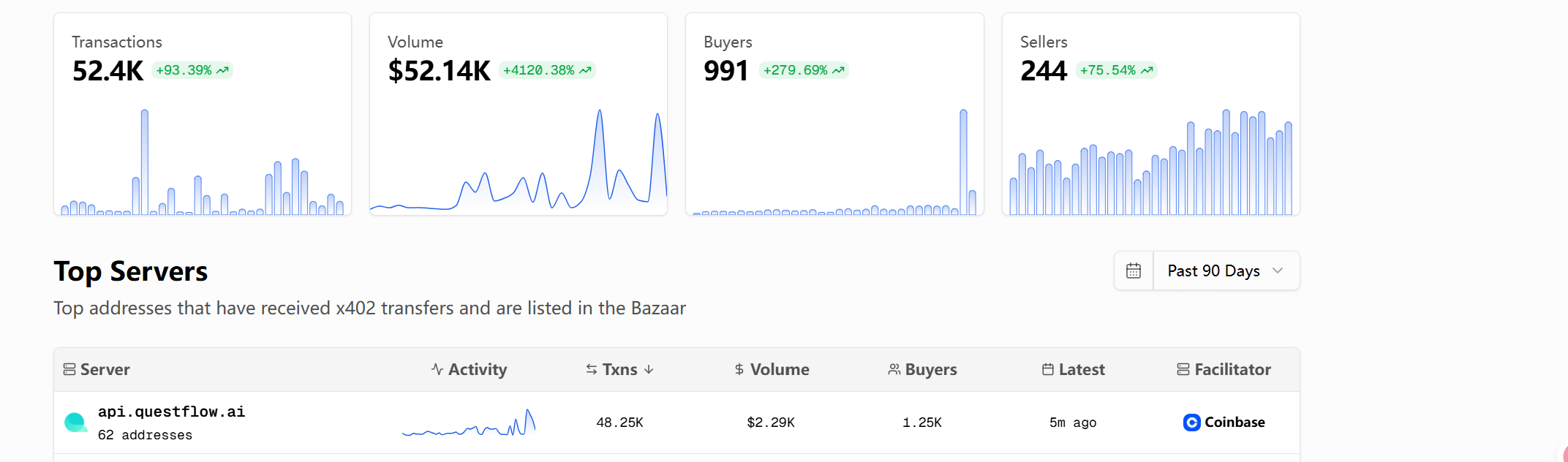Click the trend arrow icon beside +93.39%

tap(223, 70)
